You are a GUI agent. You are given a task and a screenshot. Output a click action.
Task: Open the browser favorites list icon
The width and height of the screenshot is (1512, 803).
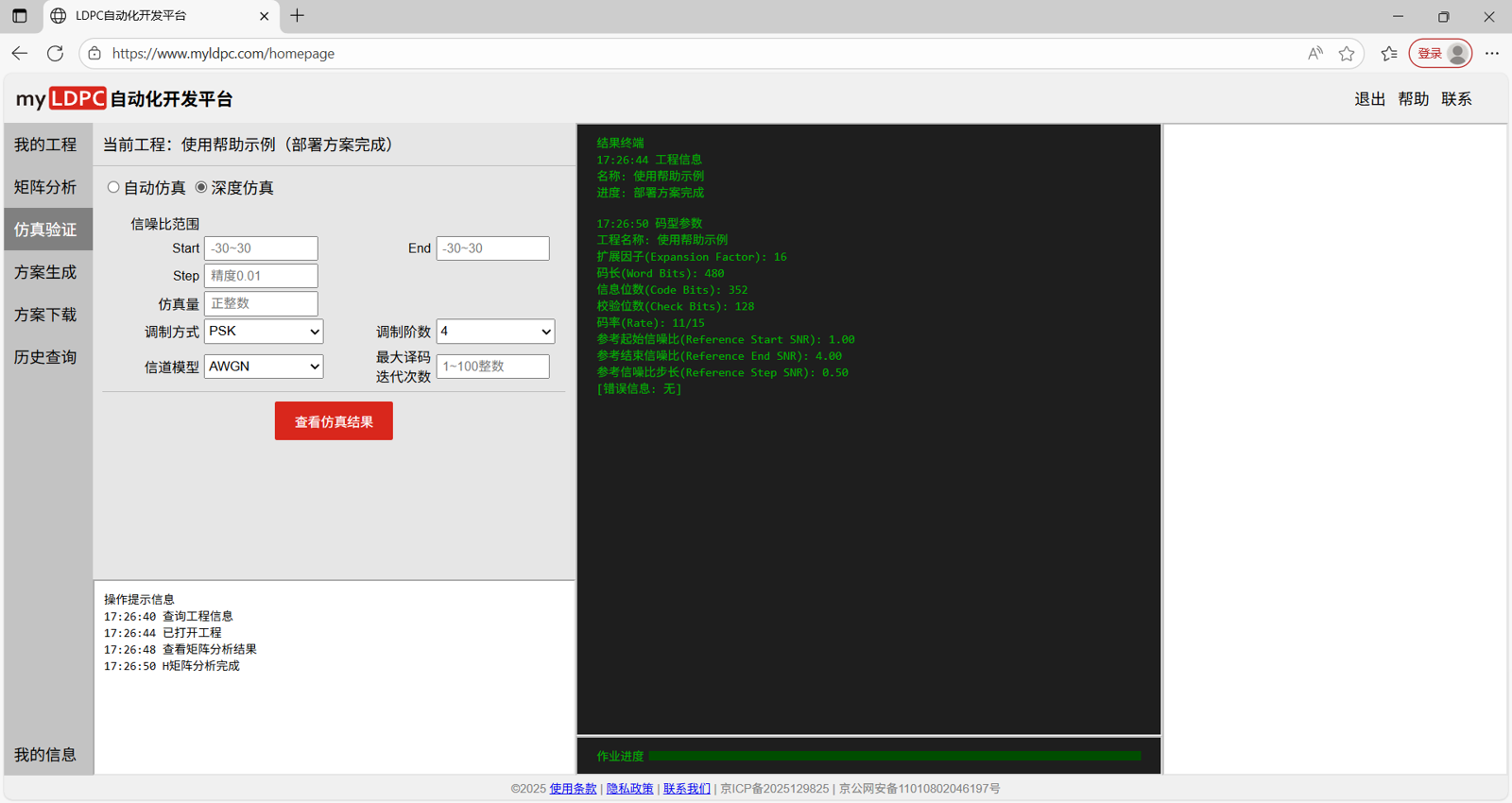(1388, 54)
